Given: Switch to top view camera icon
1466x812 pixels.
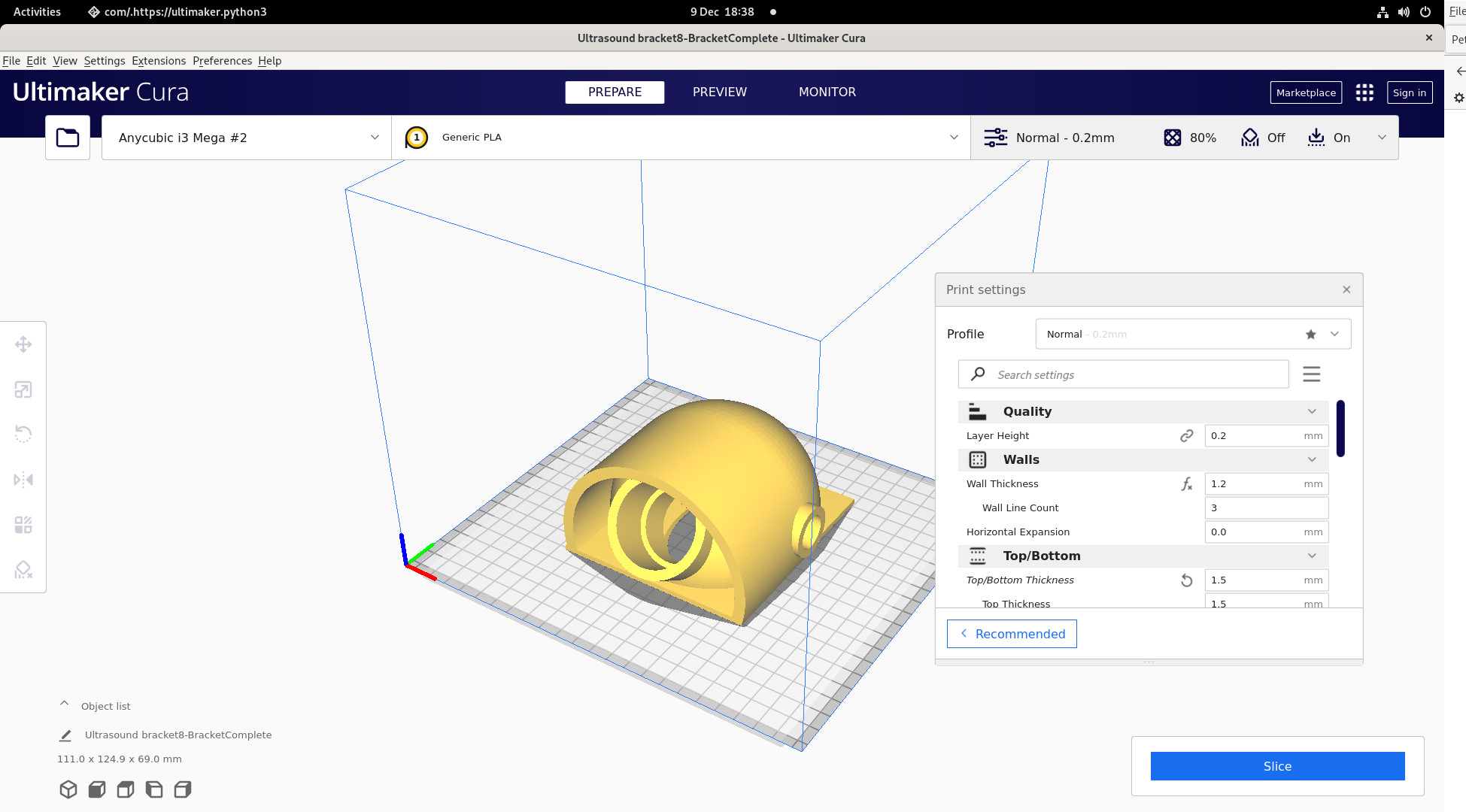Looking at the screenshot, I should pyautogui.click(x=126, y=789).
